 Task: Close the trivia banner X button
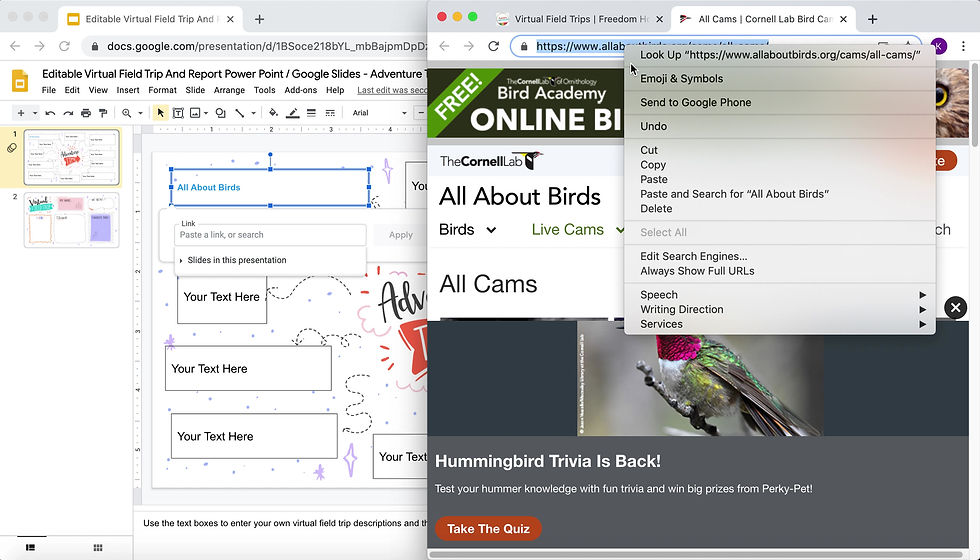pos(955,308)
